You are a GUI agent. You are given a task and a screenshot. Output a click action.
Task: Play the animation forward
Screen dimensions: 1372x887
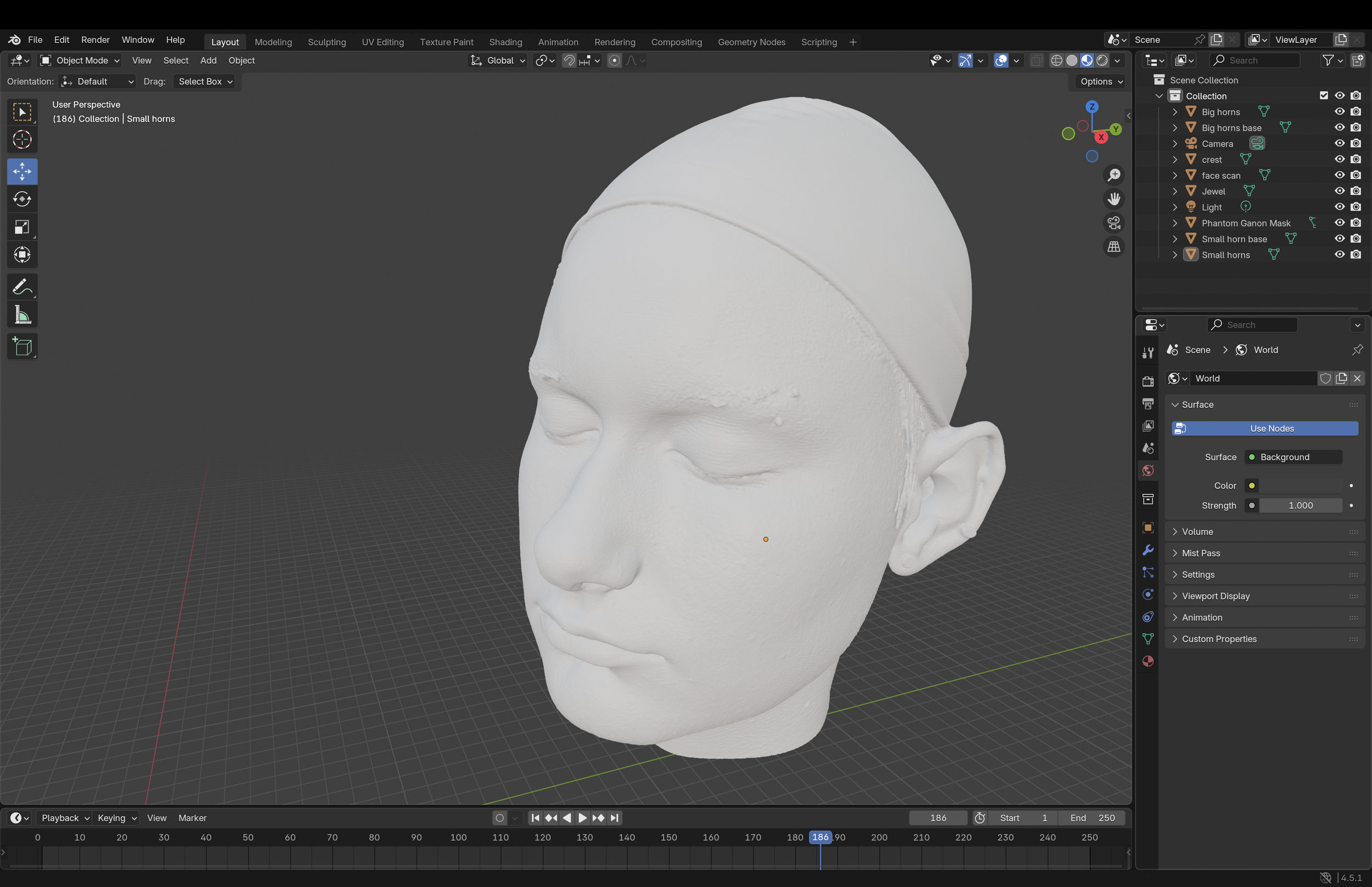pyautogui.click(x=582, y=818)
